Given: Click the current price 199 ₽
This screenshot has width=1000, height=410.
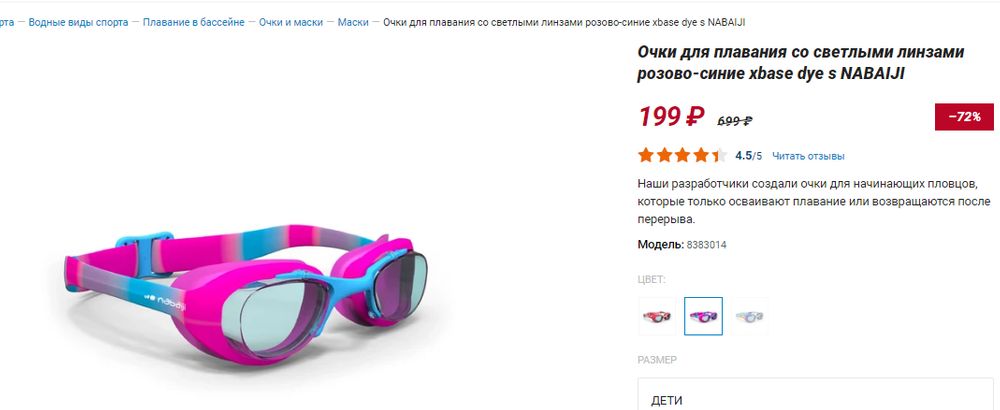Looking at the screenshot, I should coord(671,117).
